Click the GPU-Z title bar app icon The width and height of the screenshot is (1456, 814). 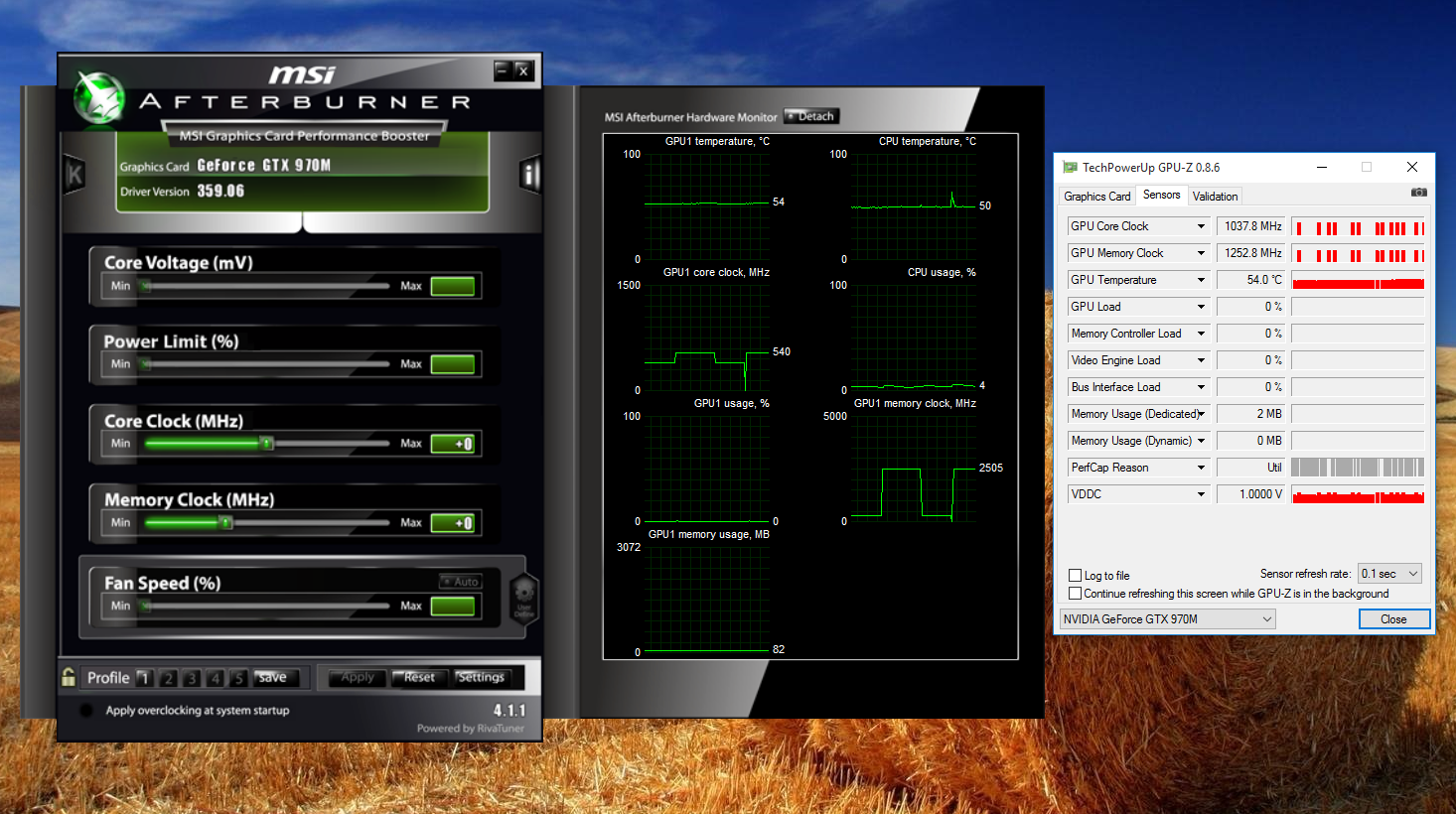pyautogui.click(x=1070, y=167)
